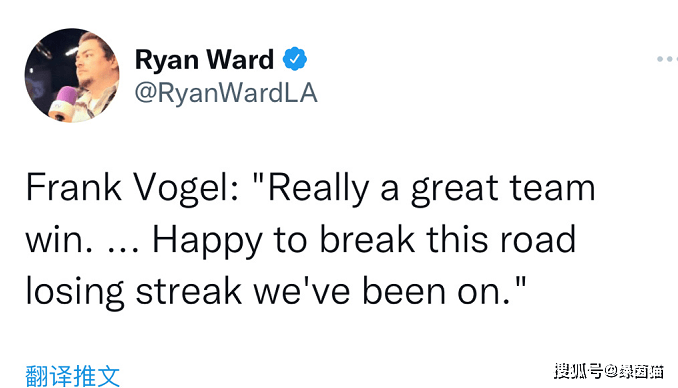Click the Ryan Ward display name
Screen dimensions: 678x388
[205, 59]
